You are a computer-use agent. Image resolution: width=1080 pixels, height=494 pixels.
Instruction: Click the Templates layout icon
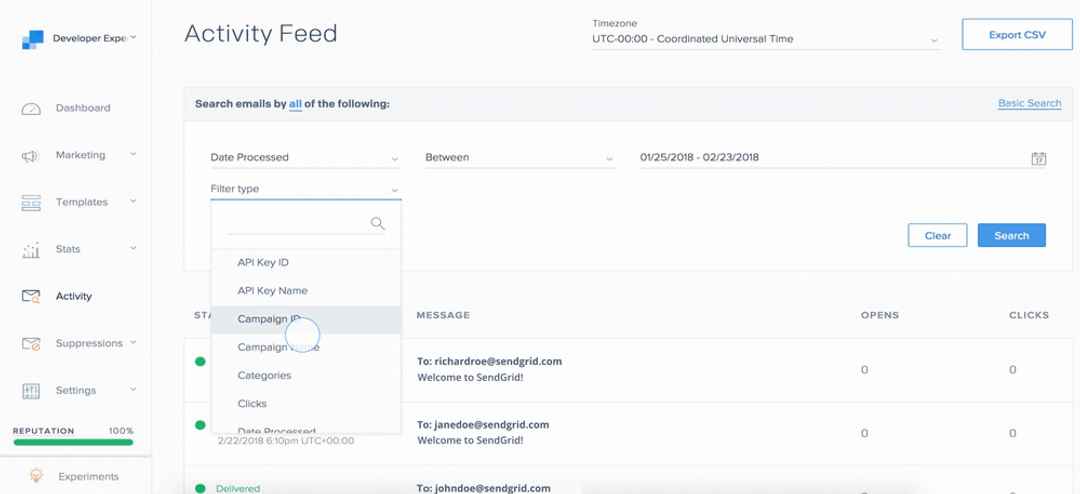[x=31, y=203]
